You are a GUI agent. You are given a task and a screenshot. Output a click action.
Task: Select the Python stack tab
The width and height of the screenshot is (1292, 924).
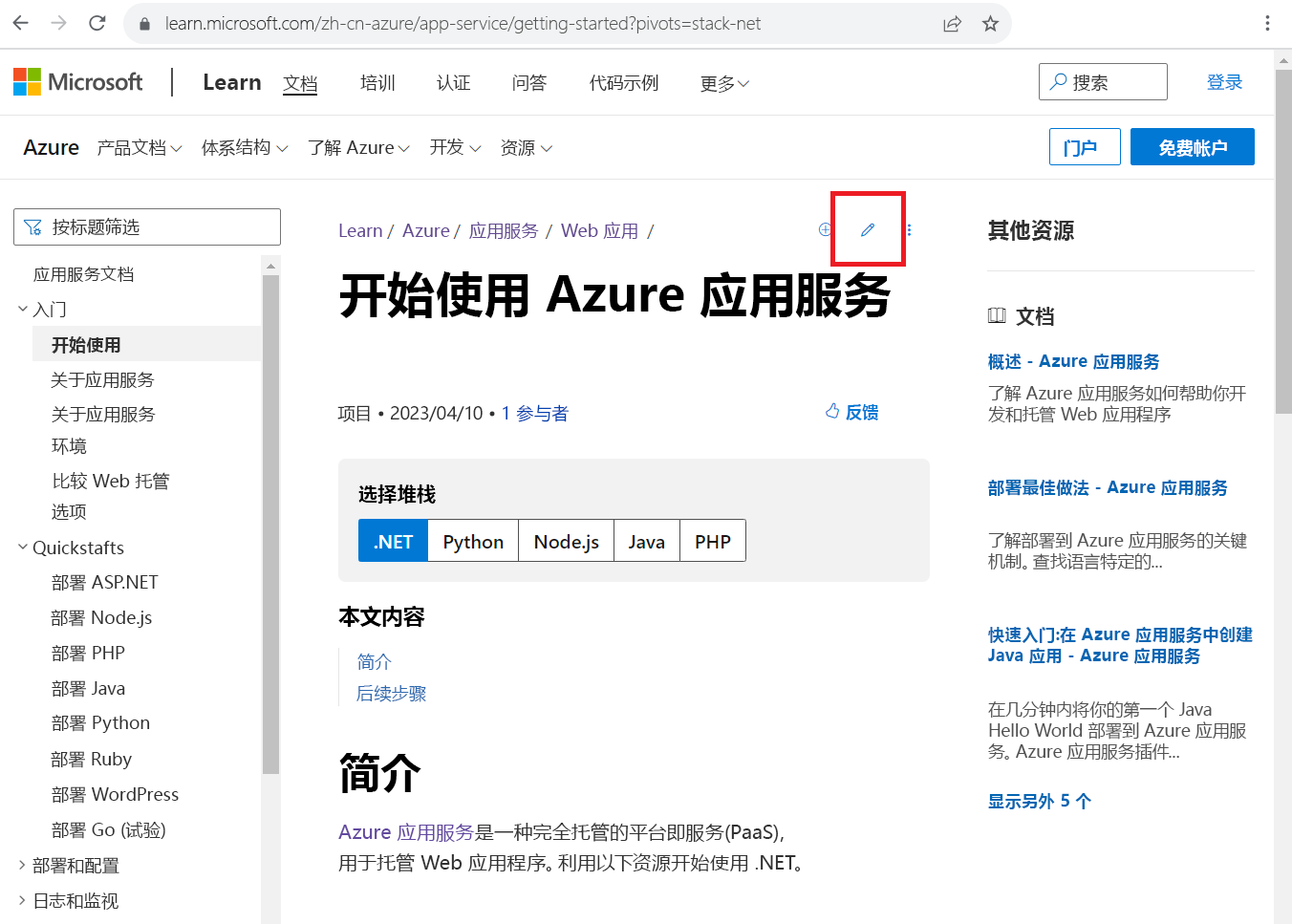coord(473,542)
